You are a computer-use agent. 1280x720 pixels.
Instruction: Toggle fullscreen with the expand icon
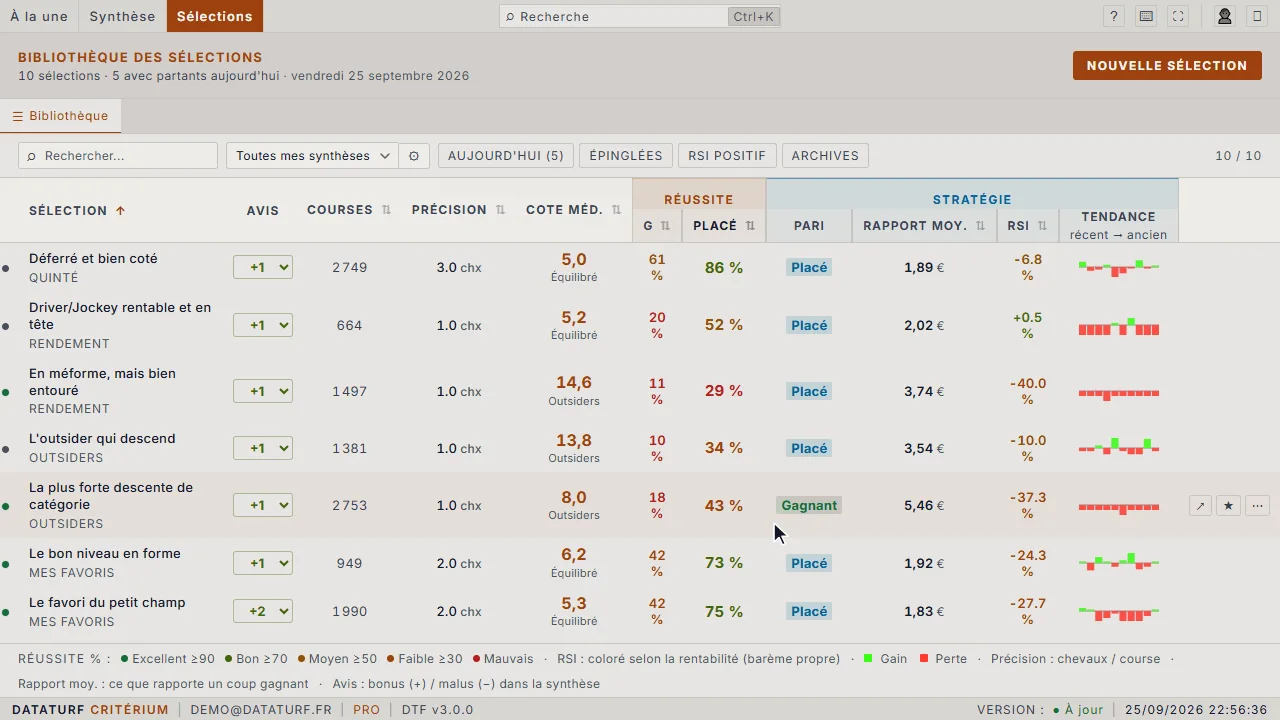pyautogui.click(x=1178, y=16)
